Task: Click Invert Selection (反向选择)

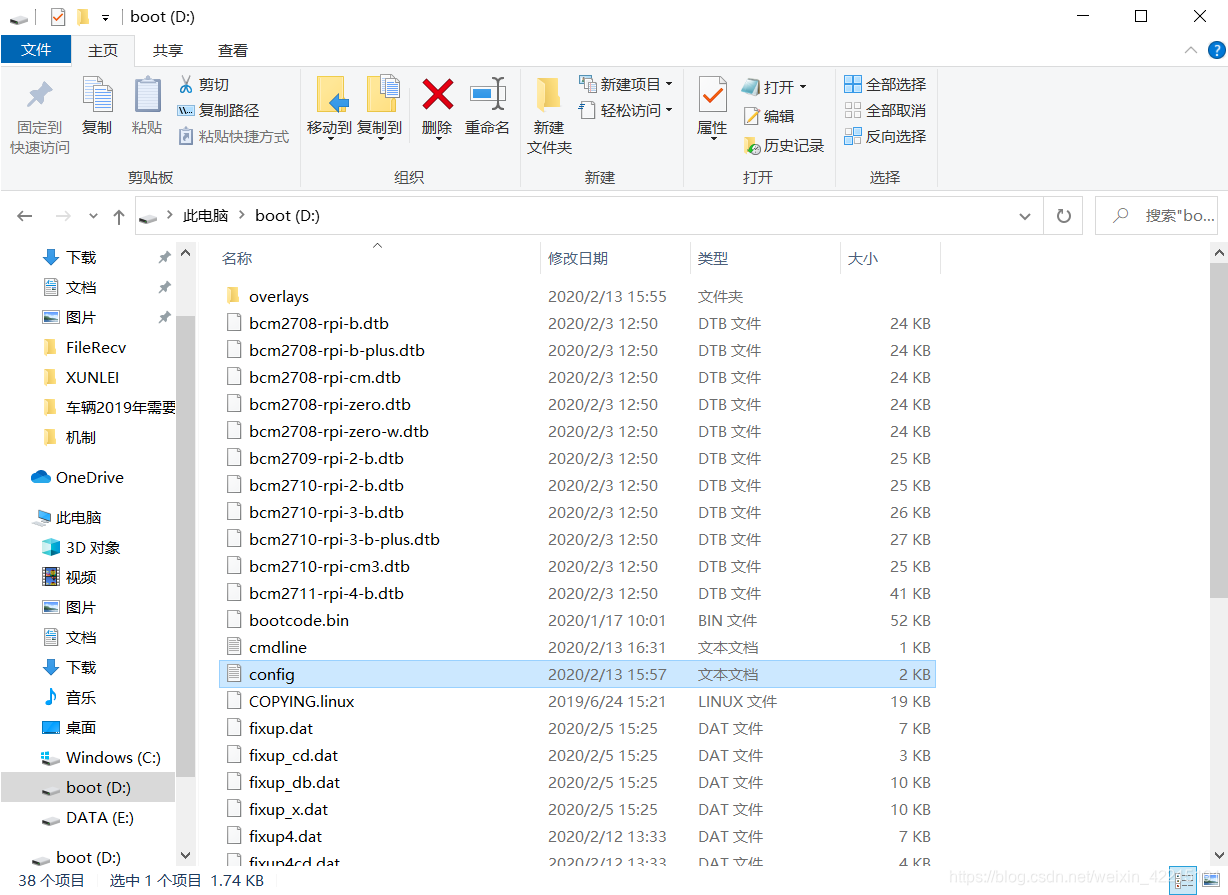Action: (885, 136)
